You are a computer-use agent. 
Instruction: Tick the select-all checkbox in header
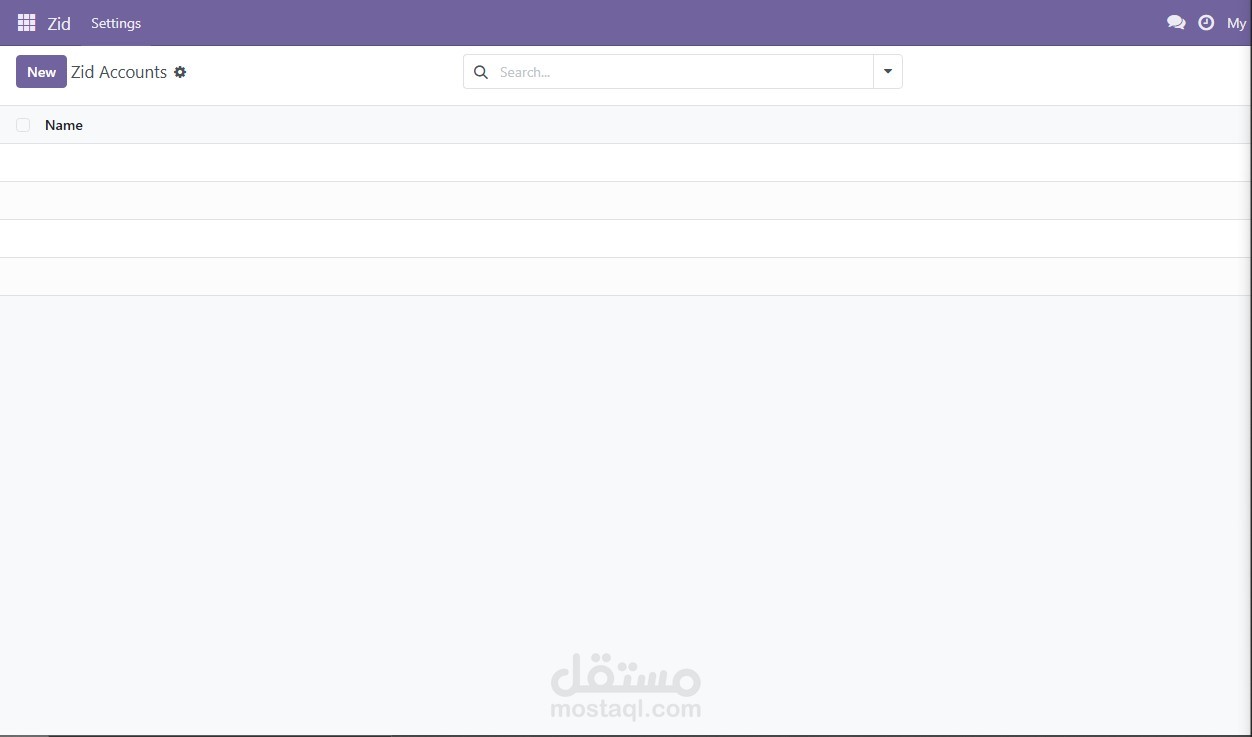pos(23,125)
